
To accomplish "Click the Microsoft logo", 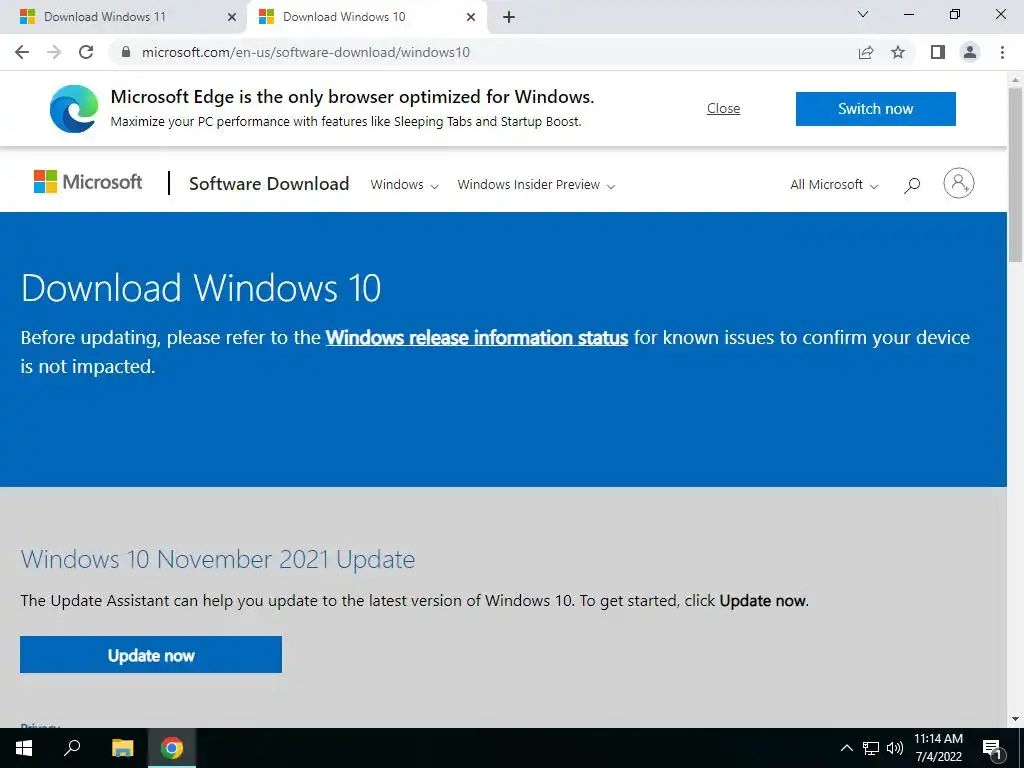I will coord(88,182).
